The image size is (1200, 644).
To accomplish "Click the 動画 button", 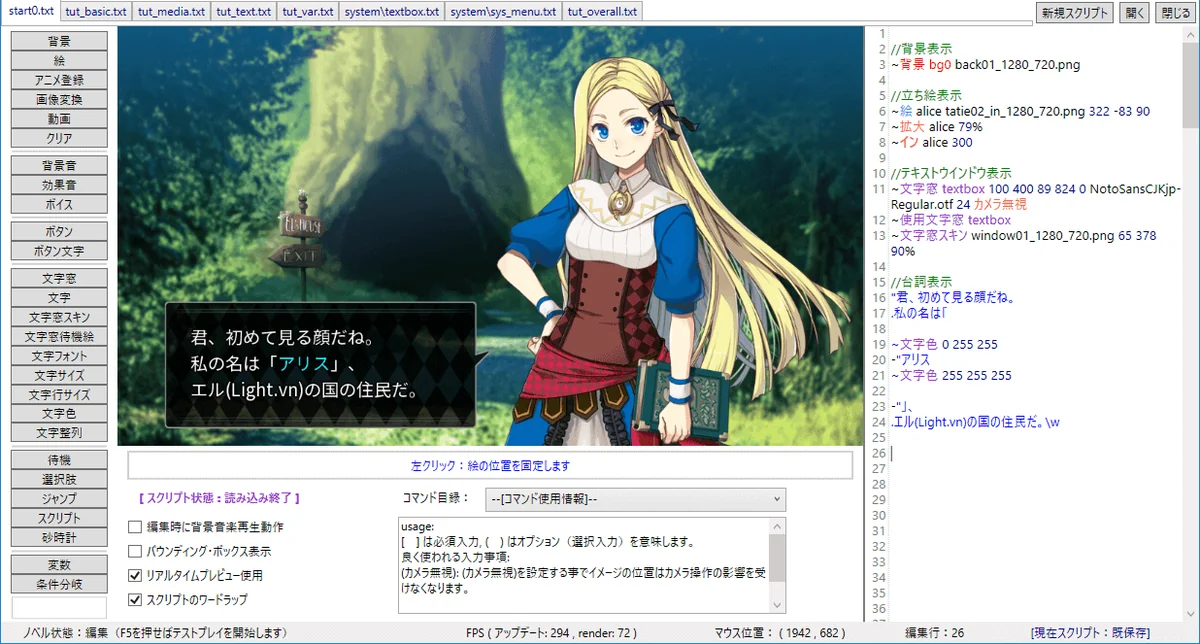I will pos(59,119).
